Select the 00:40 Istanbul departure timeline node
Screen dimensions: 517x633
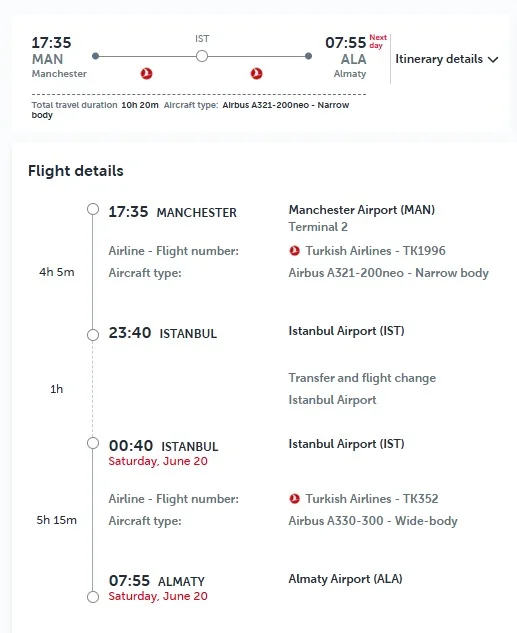pyautogui.click(x=93, y=443)
